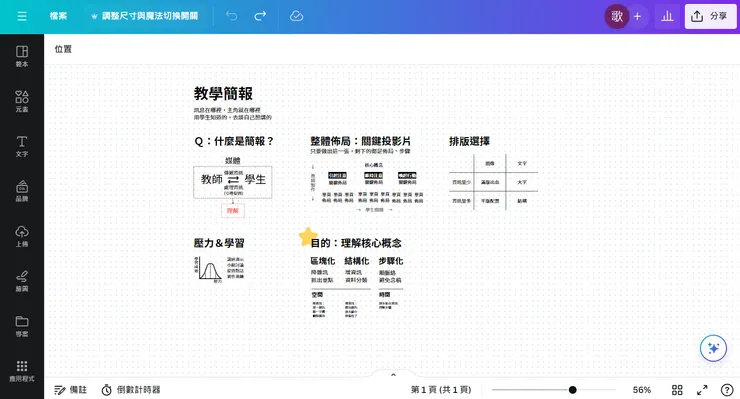Click the 分享 share button
740x399 pixels.
(x=710, y=17)
